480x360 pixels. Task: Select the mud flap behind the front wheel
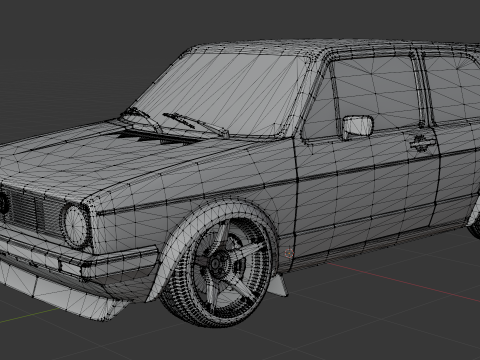[279, 285]
